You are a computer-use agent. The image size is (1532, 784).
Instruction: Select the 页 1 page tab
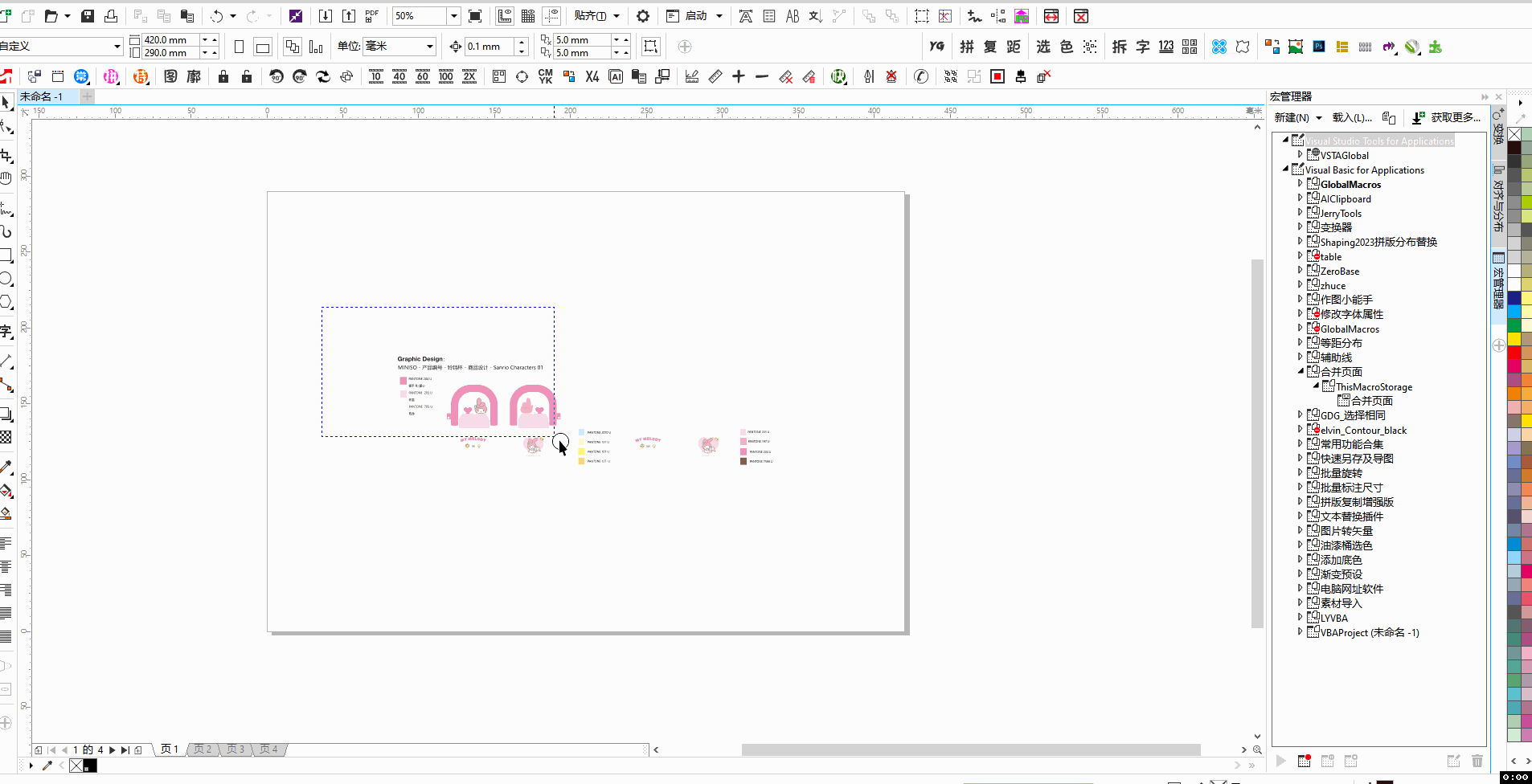169,749
